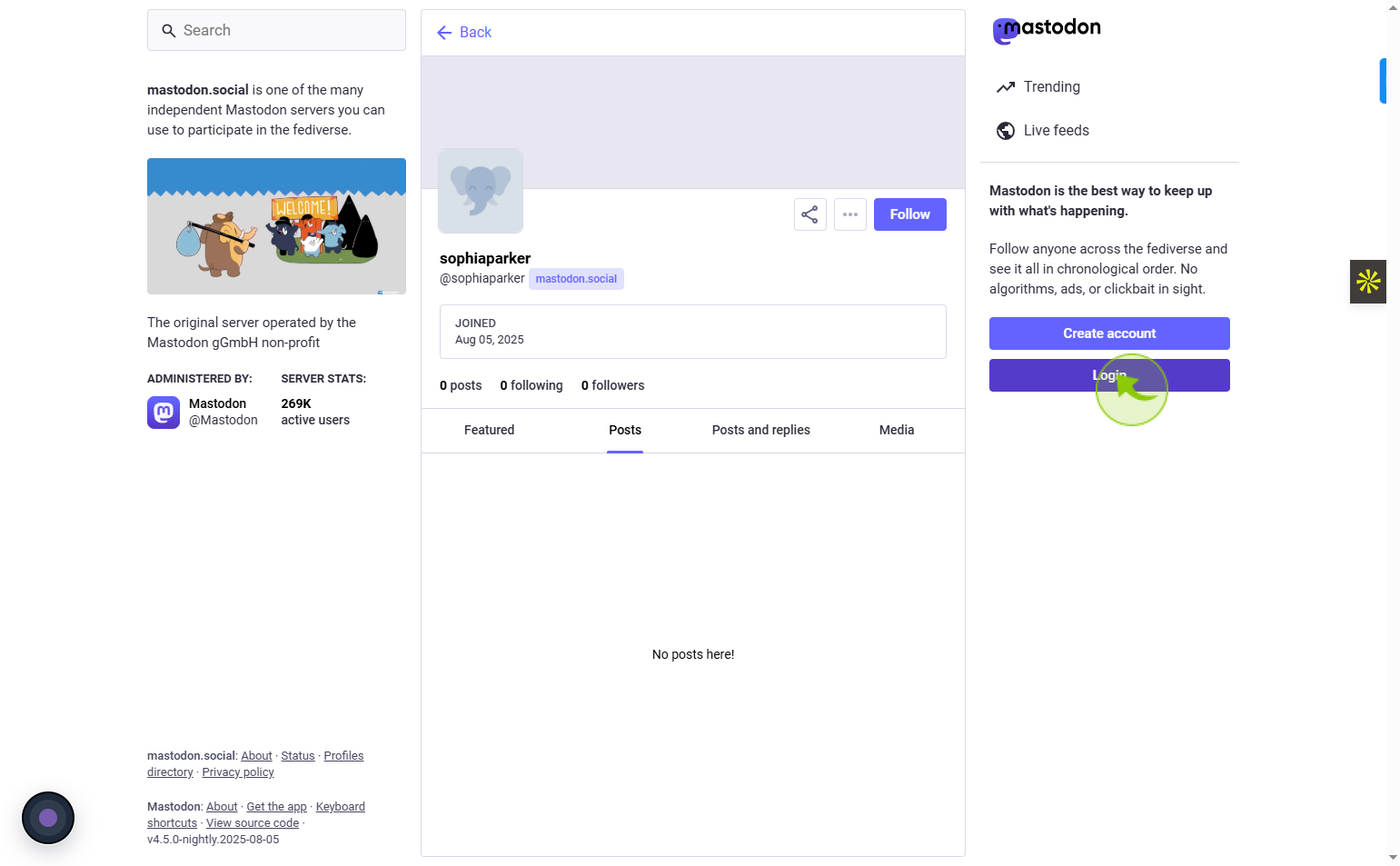The width and height of the screenshot is (1400, 866).
Task: Select the Posts tab
Action: pos(625,431)
